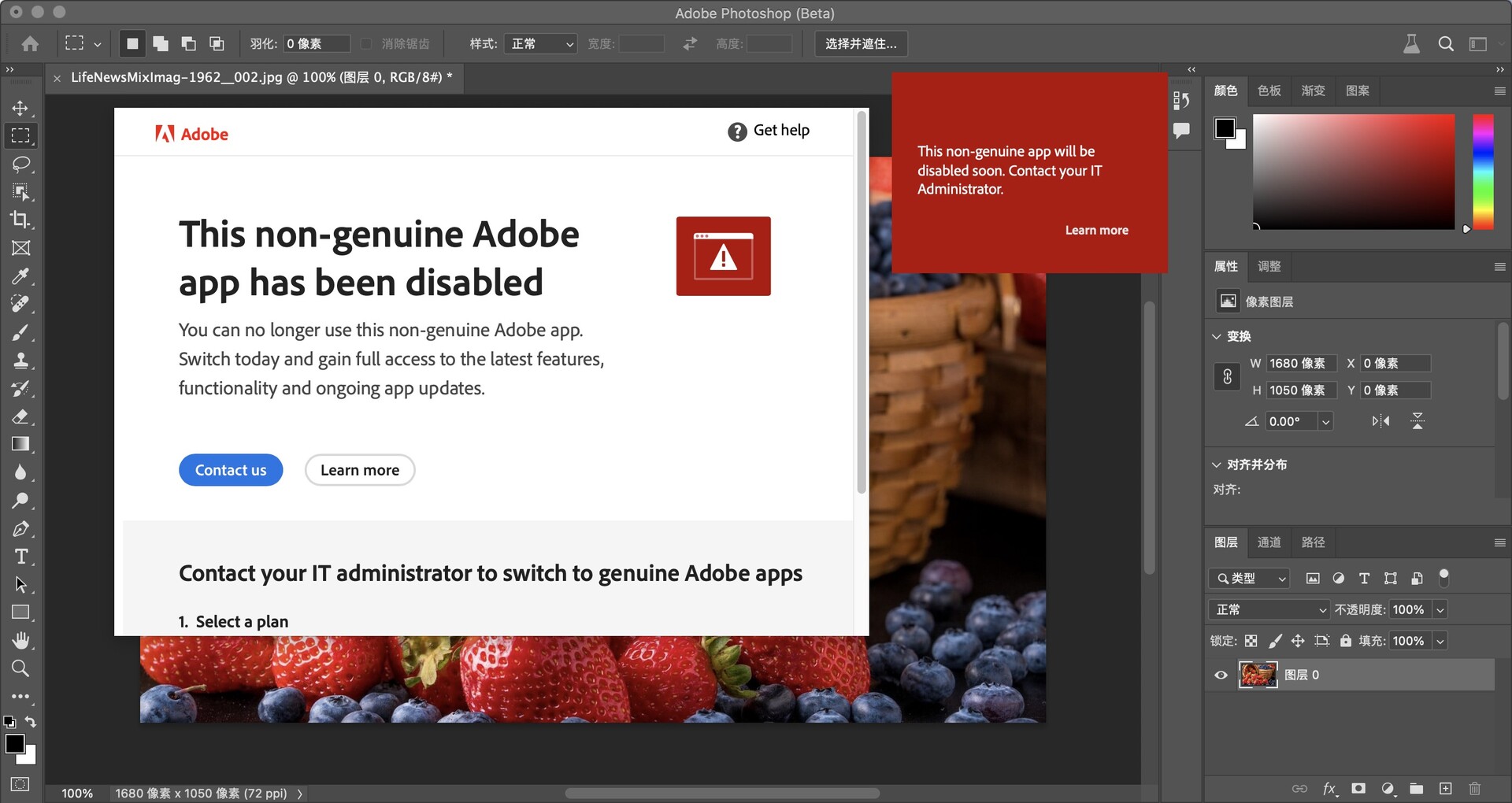1512x803 pixels.
Task: Select the Type tool
Action: 20,557
